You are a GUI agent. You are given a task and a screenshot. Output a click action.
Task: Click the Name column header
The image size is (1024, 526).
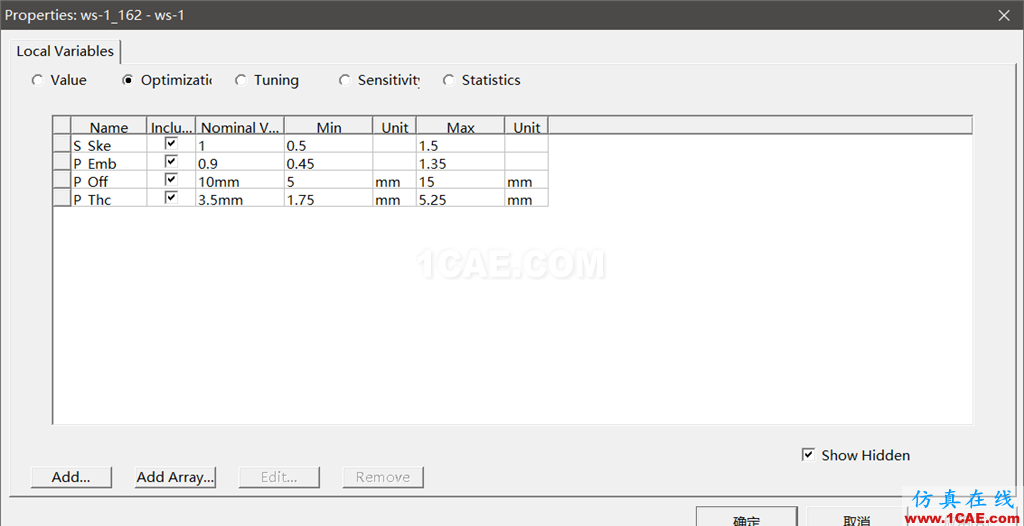tap(108, 126)
